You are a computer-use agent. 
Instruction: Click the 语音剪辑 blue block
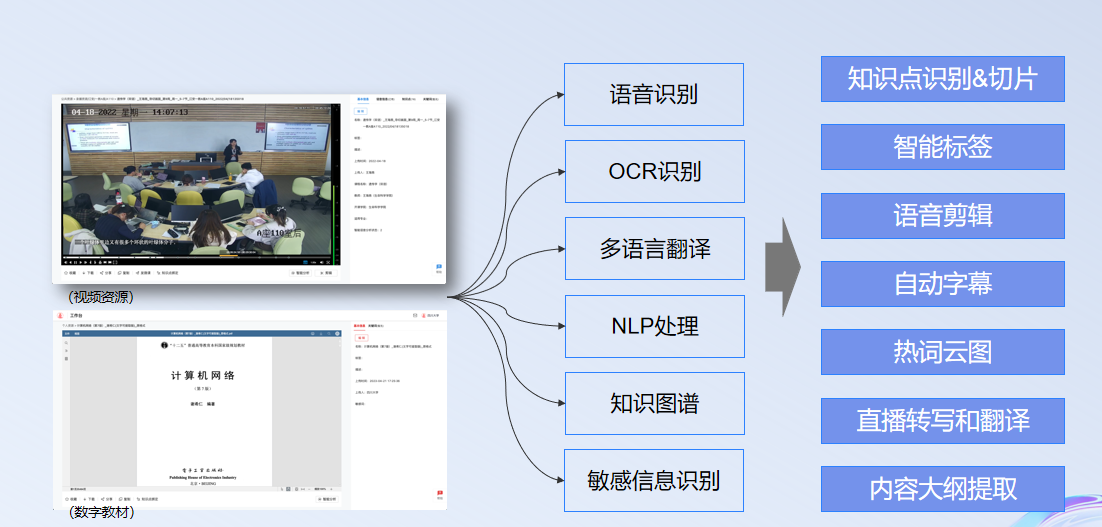point(942,216)
